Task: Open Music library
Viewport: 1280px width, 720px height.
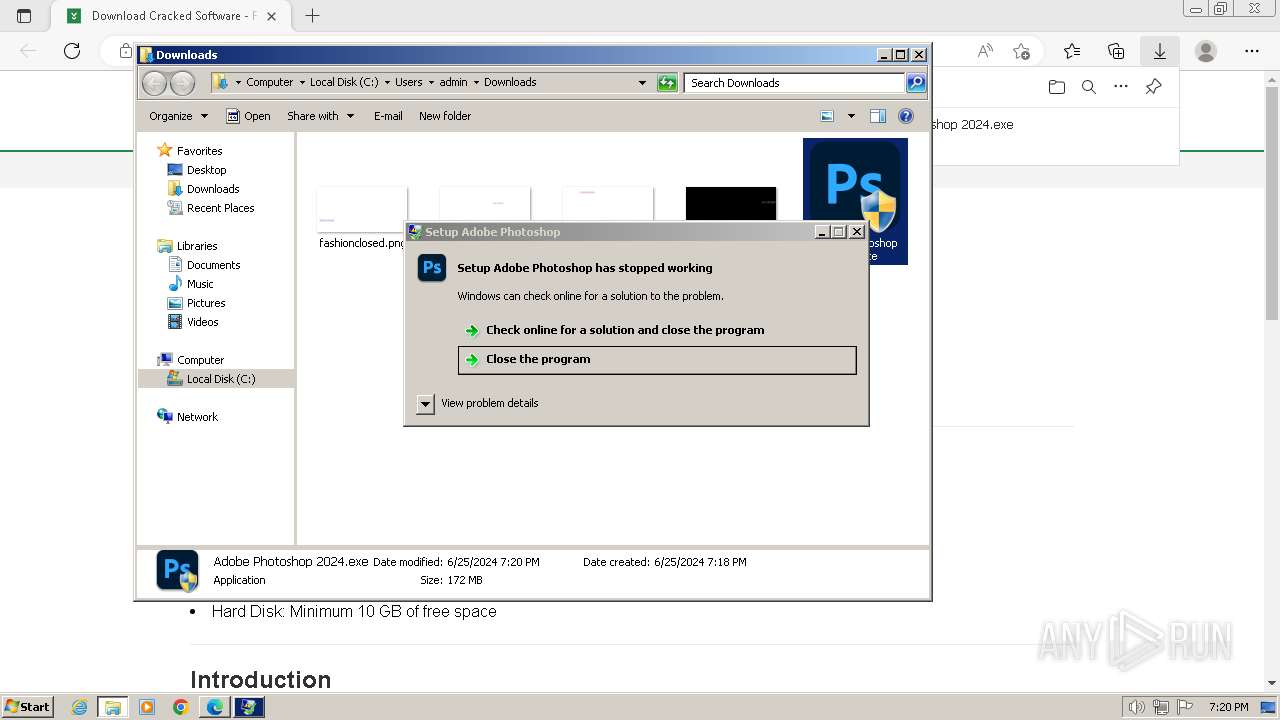Action: pyautogui.click(x=200, y=284)
